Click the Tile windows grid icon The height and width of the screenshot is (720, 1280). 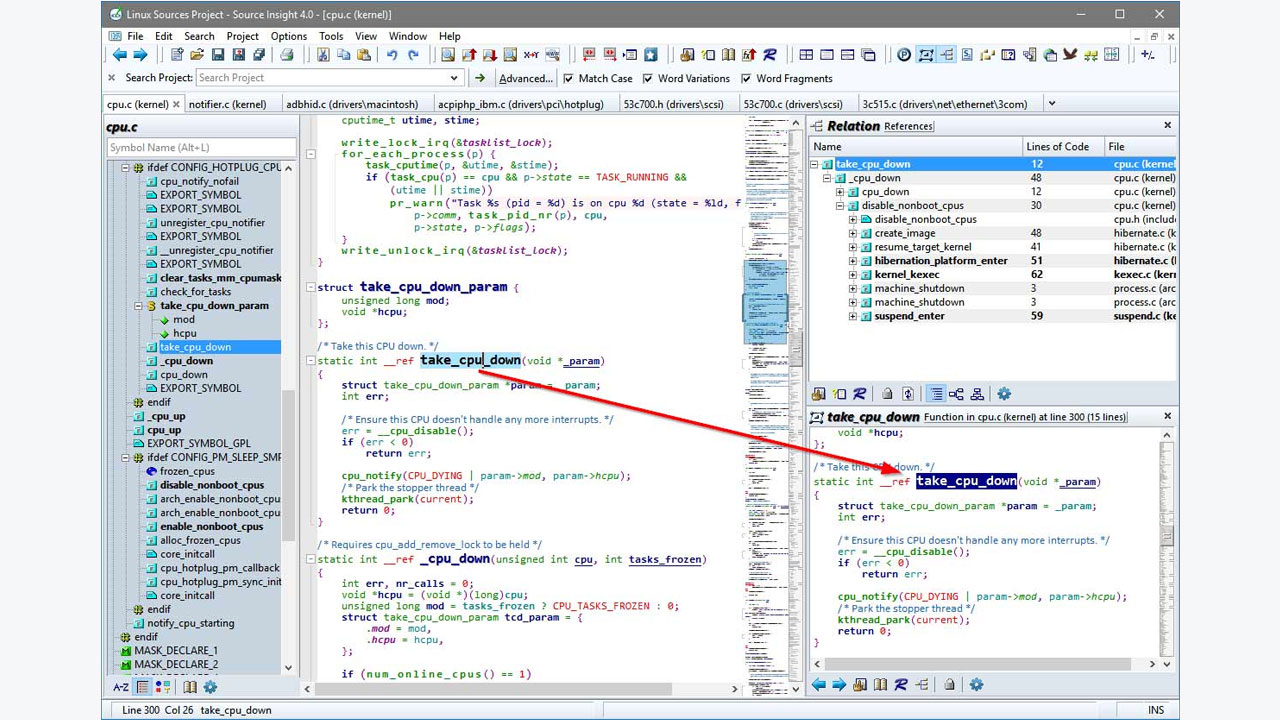(x=806, y=55)
